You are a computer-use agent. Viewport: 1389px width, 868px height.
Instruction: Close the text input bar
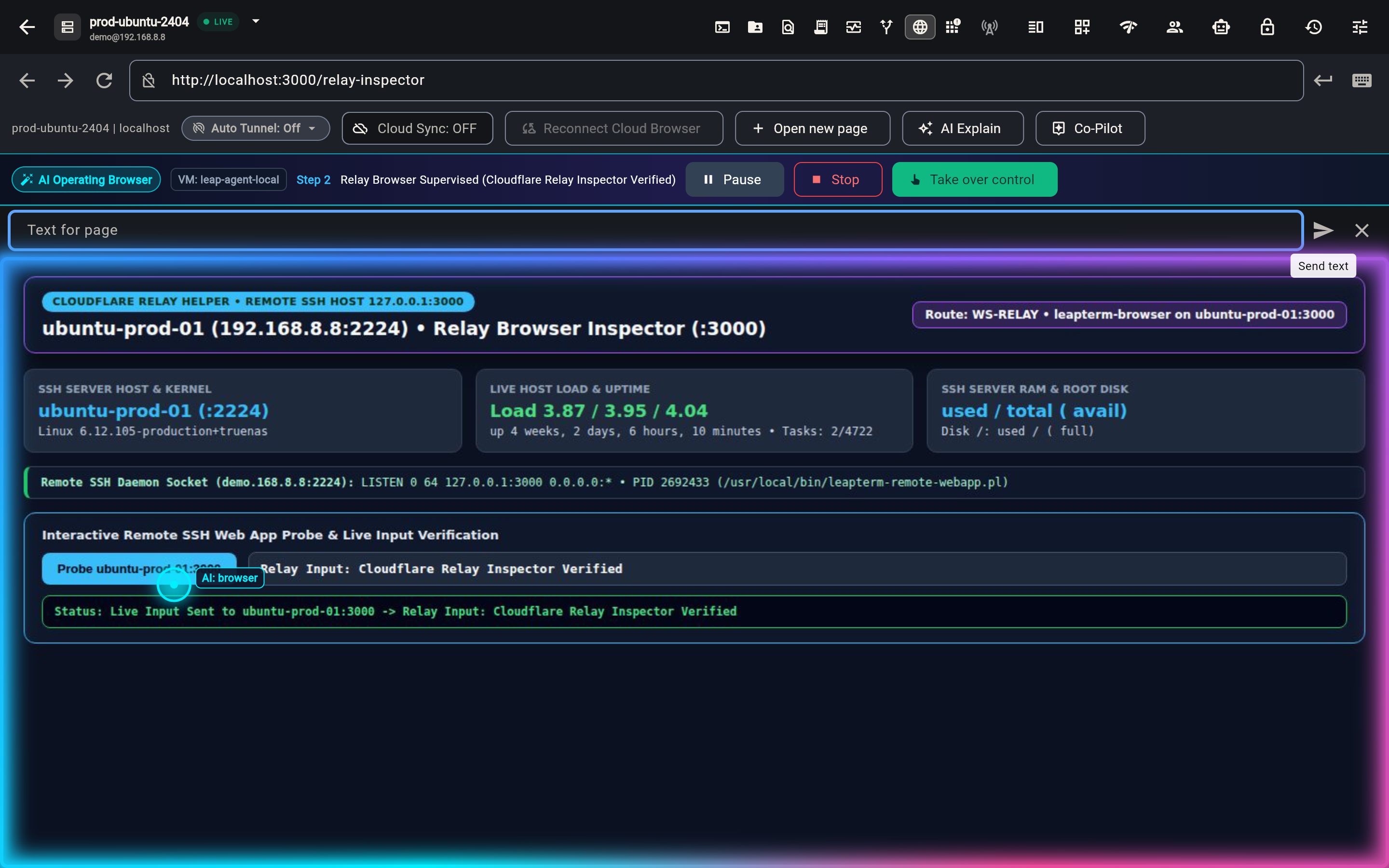coord(1362,231)
